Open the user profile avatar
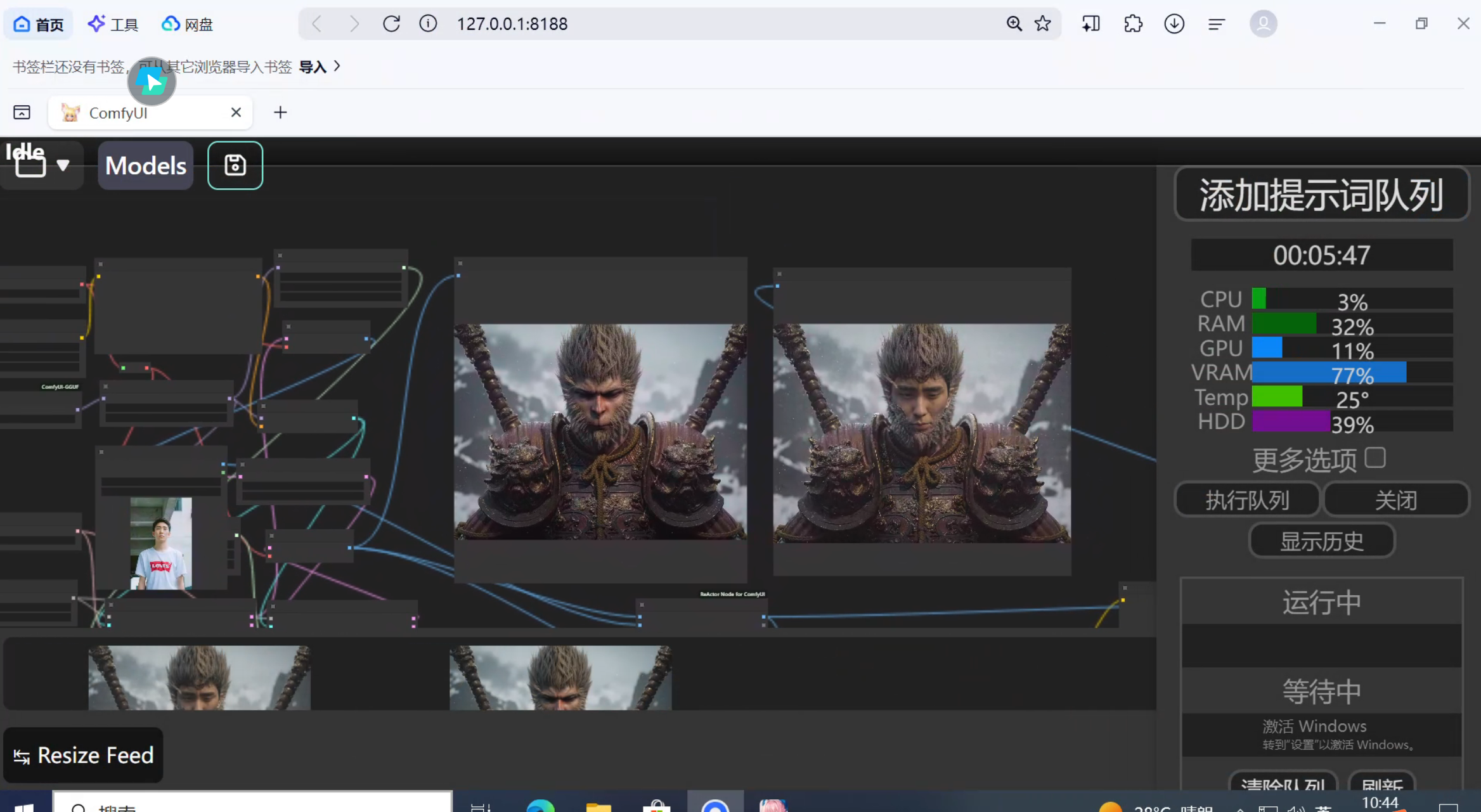 [x=1263, y=24]
